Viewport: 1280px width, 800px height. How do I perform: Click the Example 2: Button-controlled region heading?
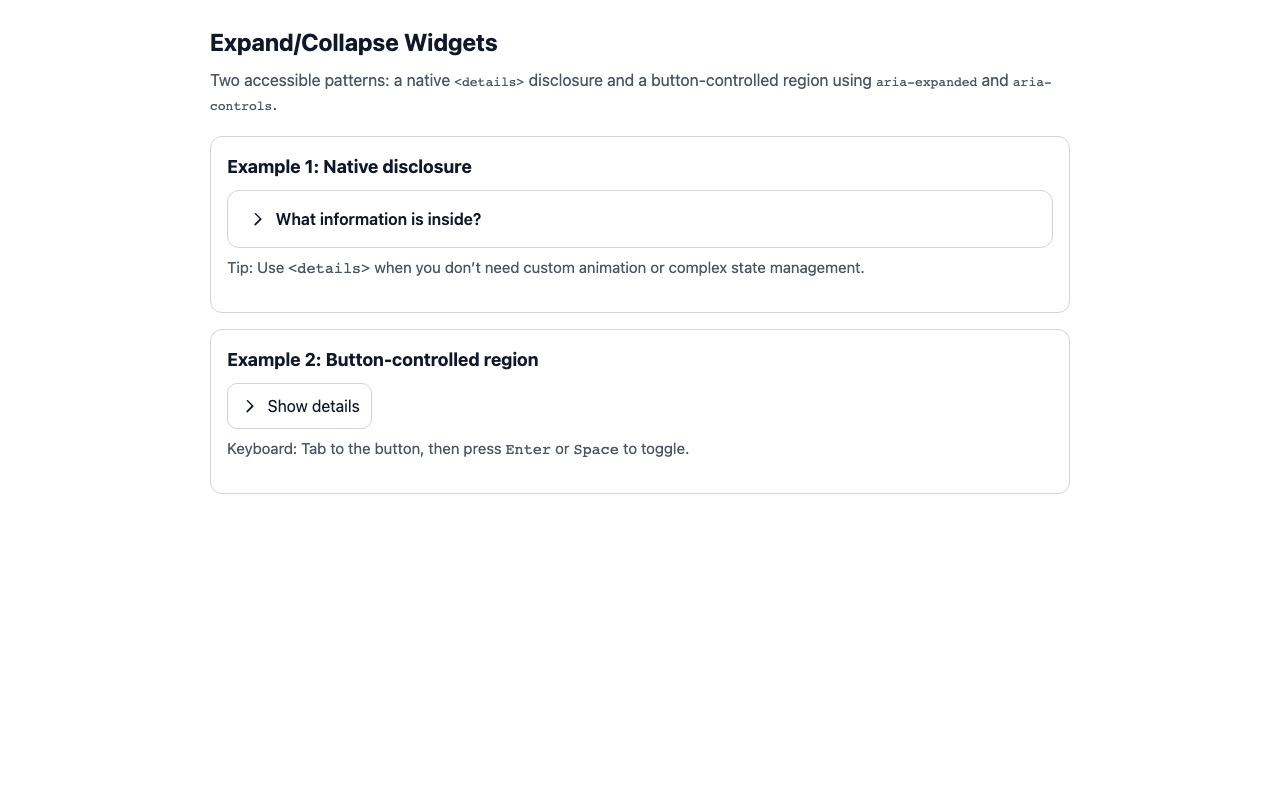[x=382, y=360]
